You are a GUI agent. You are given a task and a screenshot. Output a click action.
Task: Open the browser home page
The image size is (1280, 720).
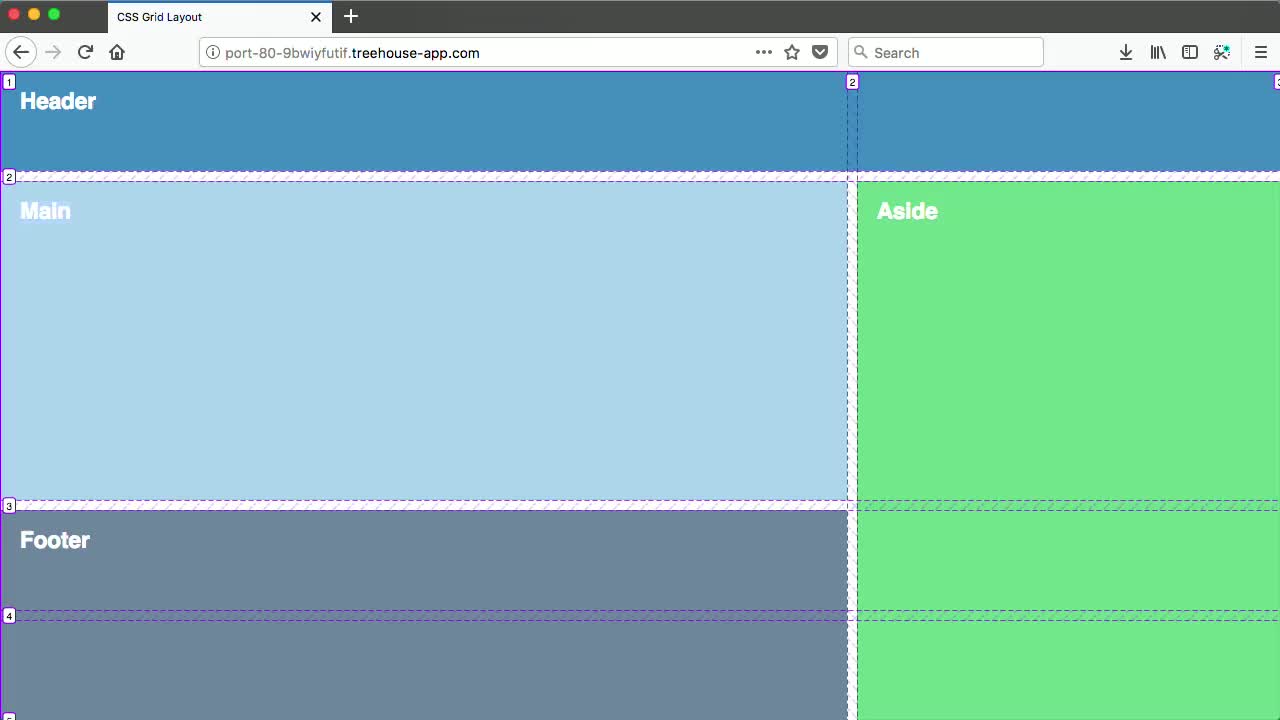click(117, 52)
